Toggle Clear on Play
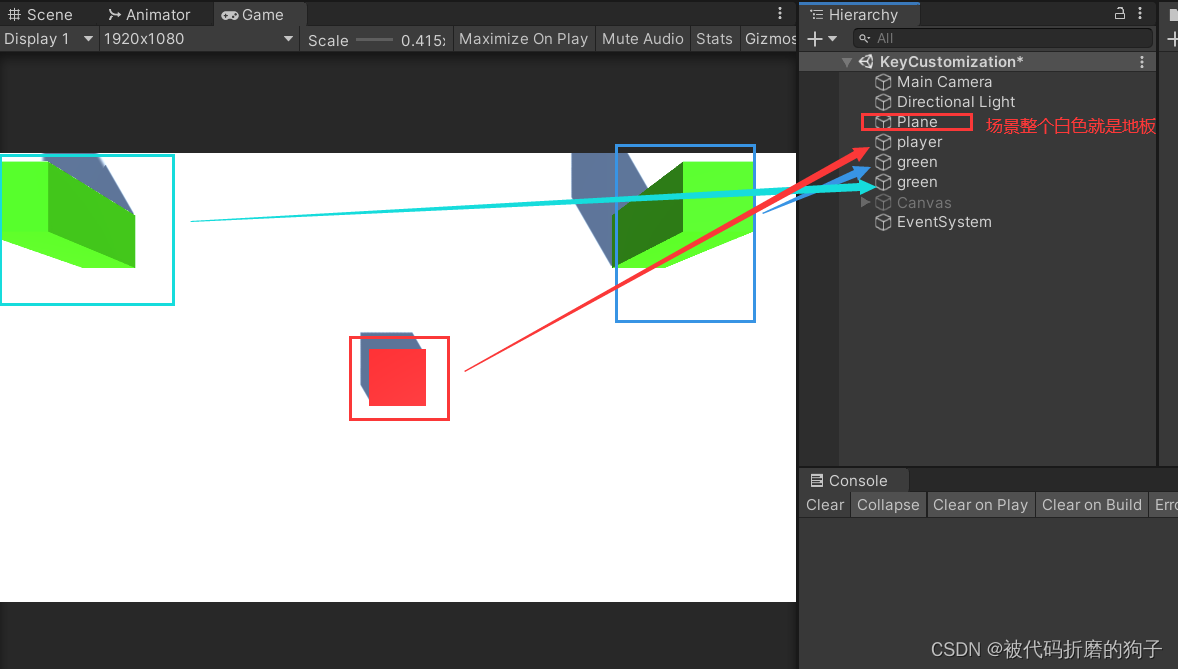The height and width of the screenshot is (669, 1178). point(980,504)
